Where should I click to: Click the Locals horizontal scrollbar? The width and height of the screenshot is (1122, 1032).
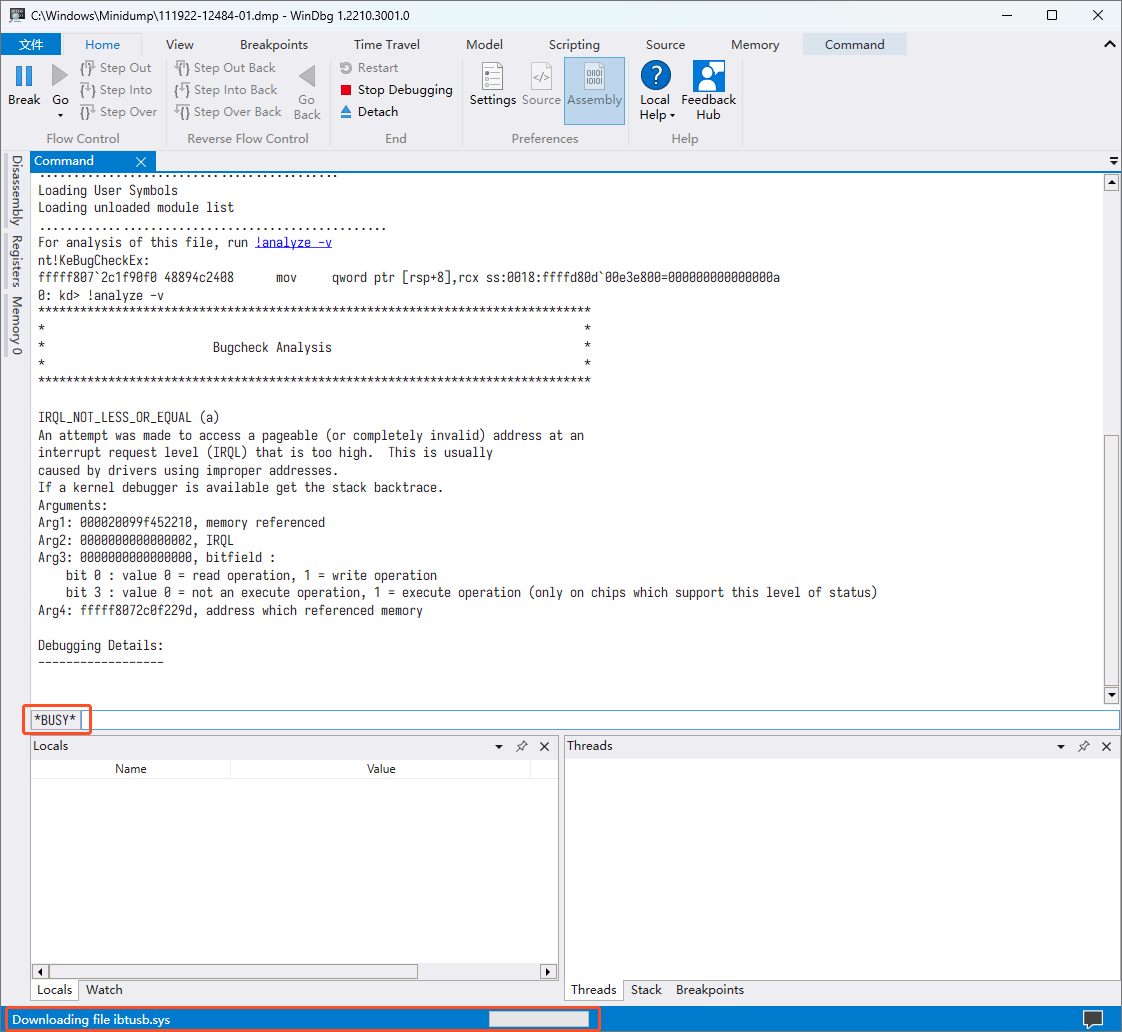click(x=232, y=971)
